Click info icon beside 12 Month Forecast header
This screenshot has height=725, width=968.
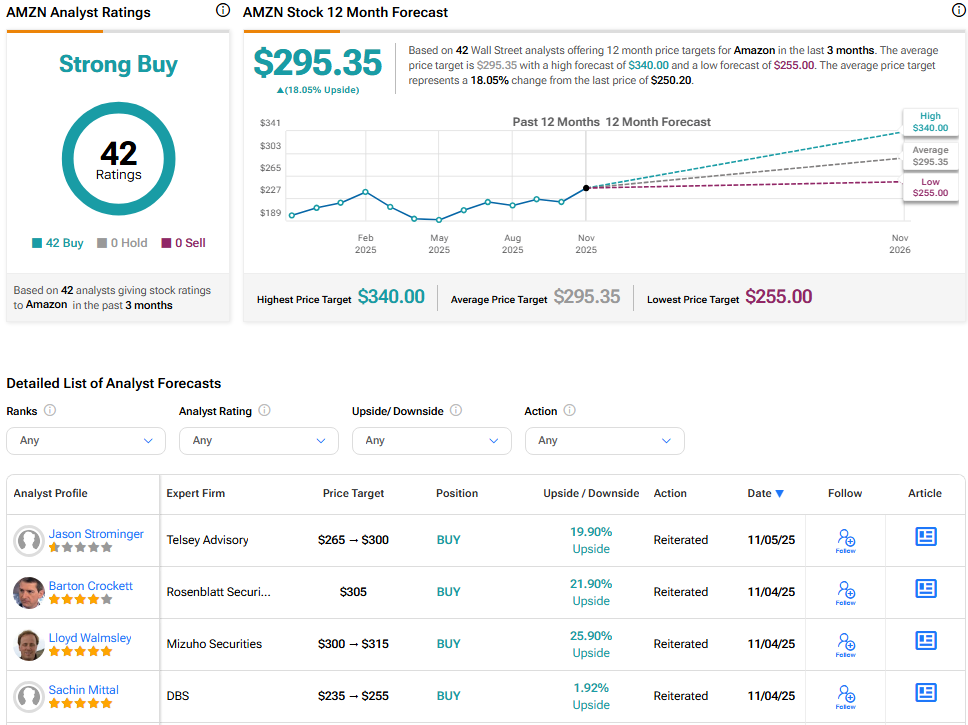coord(958,11)
